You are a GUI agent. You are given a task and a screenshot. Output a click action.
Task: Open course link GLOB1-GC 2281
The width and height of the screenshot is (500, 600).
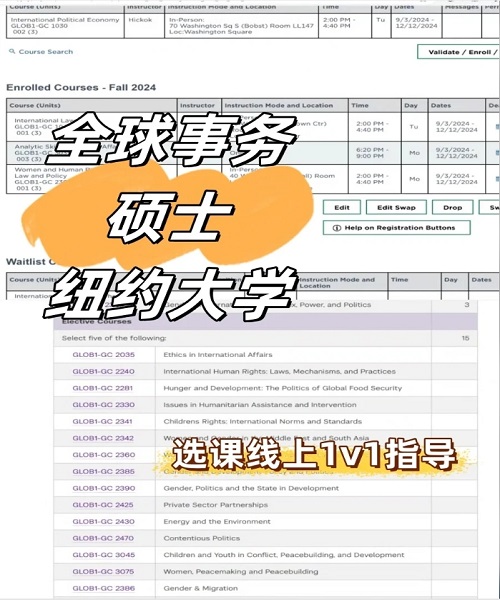[103, 388]
